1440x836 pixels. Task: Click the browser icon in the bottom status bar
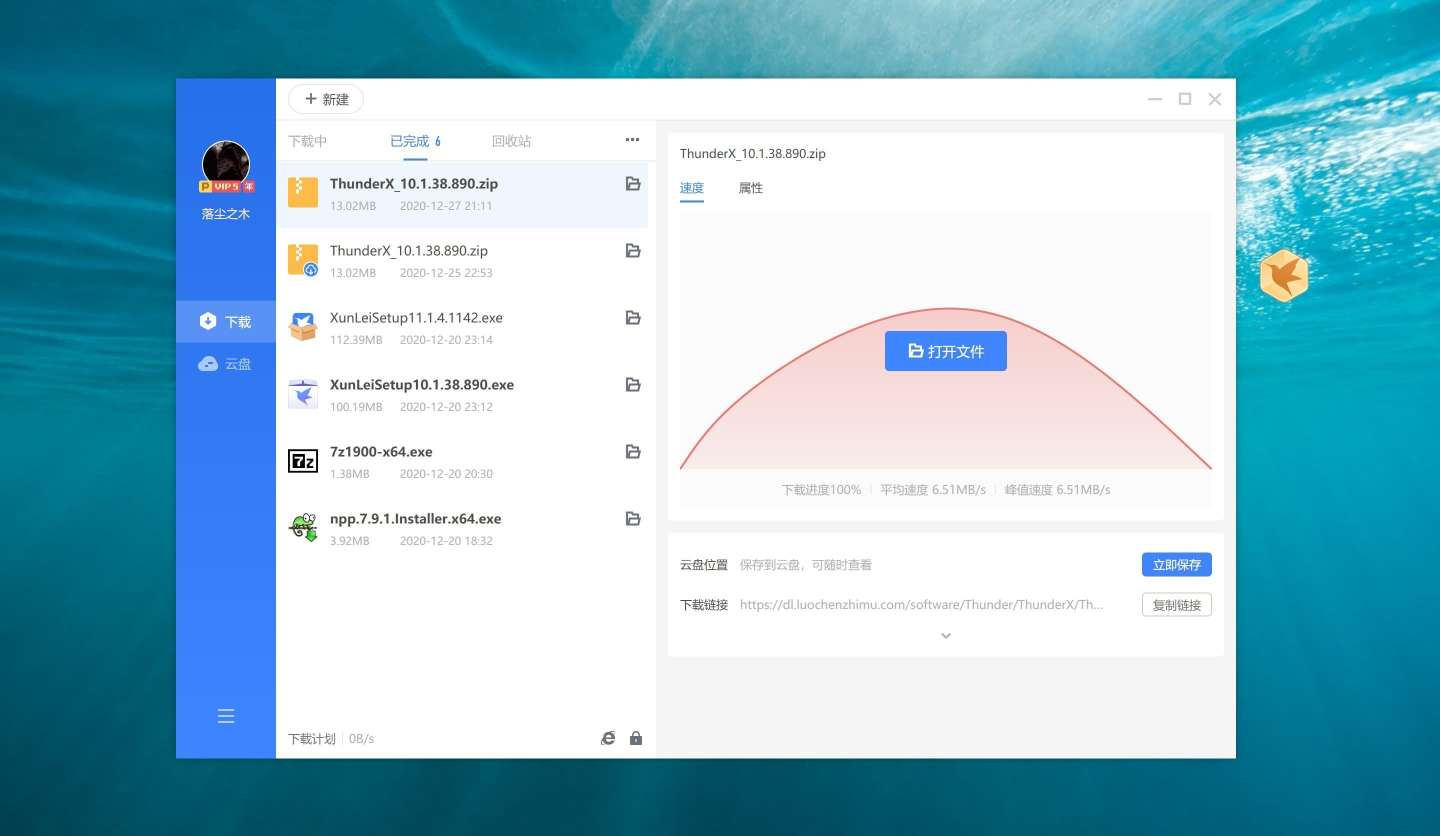pyautogui.click(x=608, y=738)
